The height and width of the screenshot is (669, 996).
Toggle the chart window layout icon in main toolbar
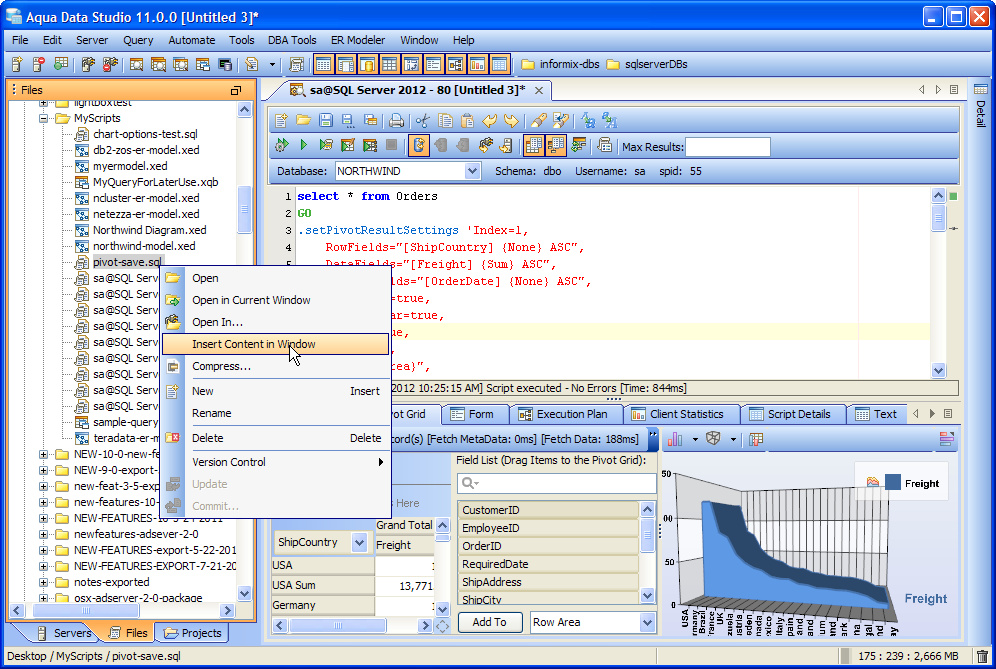coord(477,64)
